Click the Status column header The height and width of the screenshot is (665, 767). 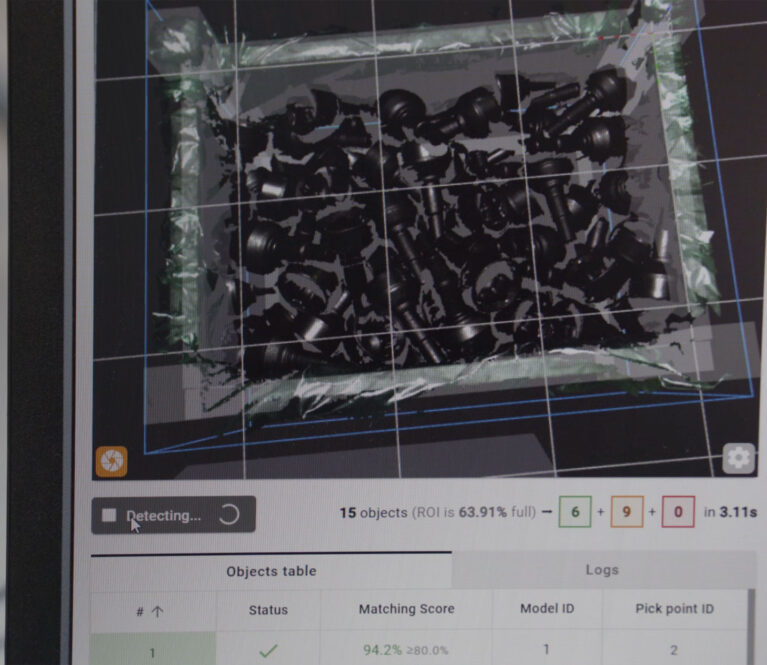[x=268, y=610]
